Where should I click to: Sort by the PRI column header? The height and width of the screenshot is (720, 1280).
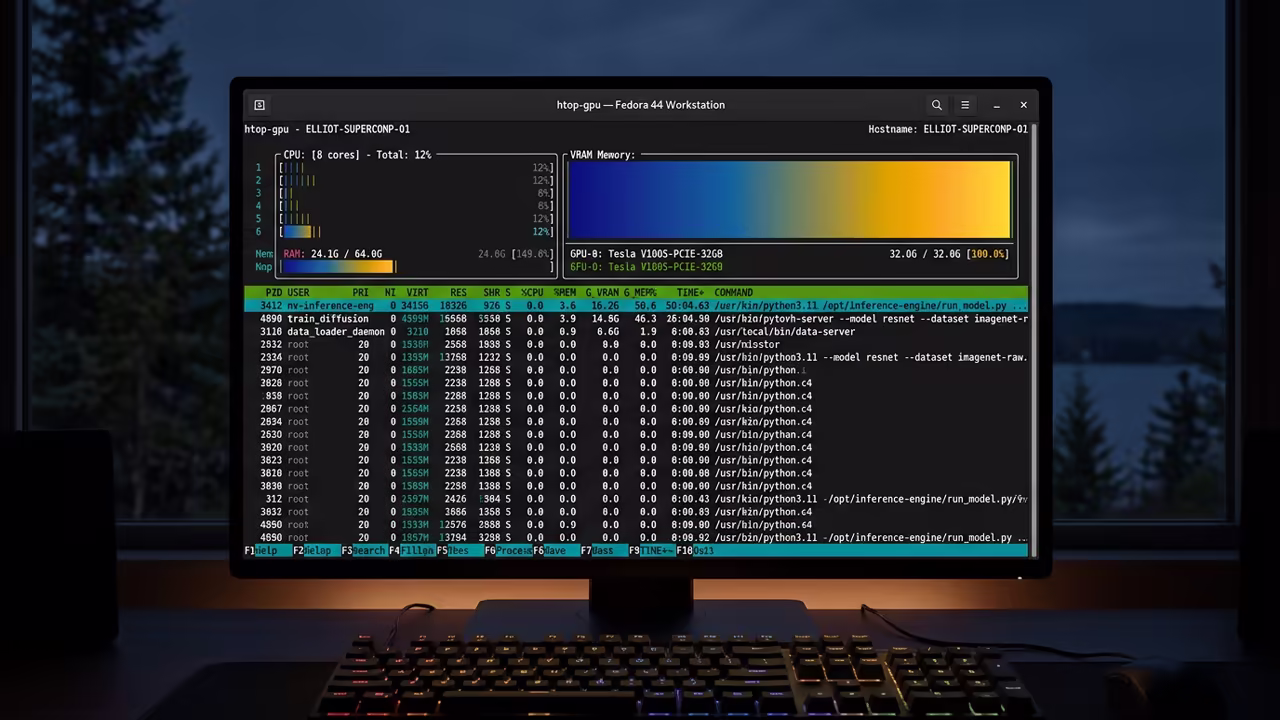[360, 292]
